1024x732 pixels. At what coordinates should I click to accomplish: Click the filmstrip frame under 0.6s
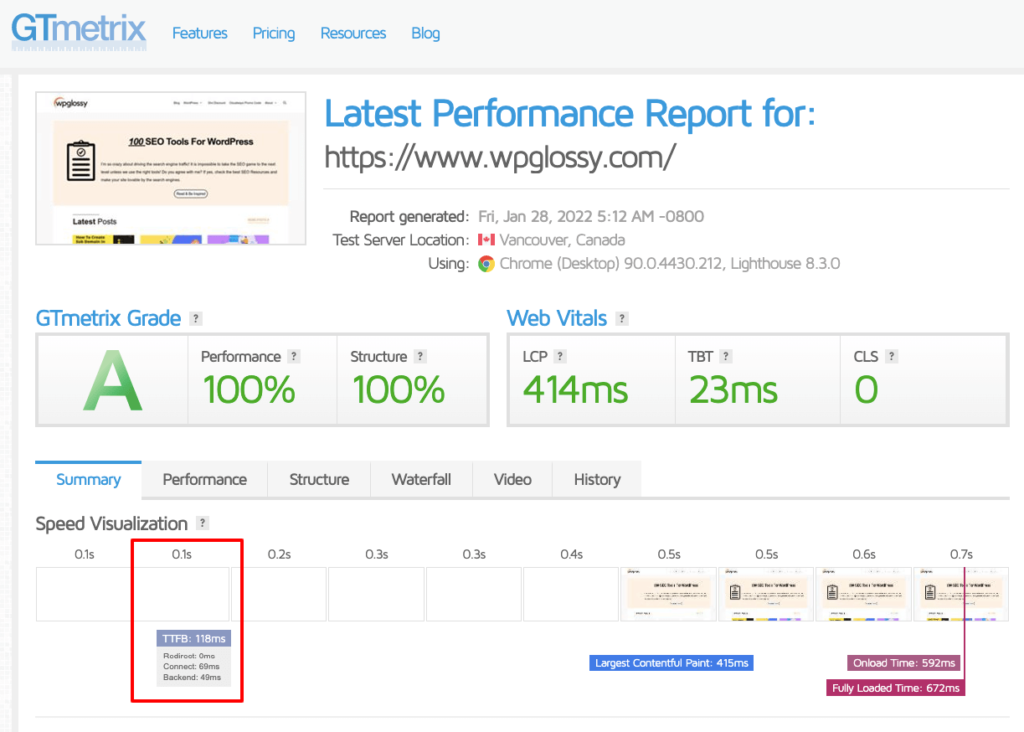(x=864, y=594)
